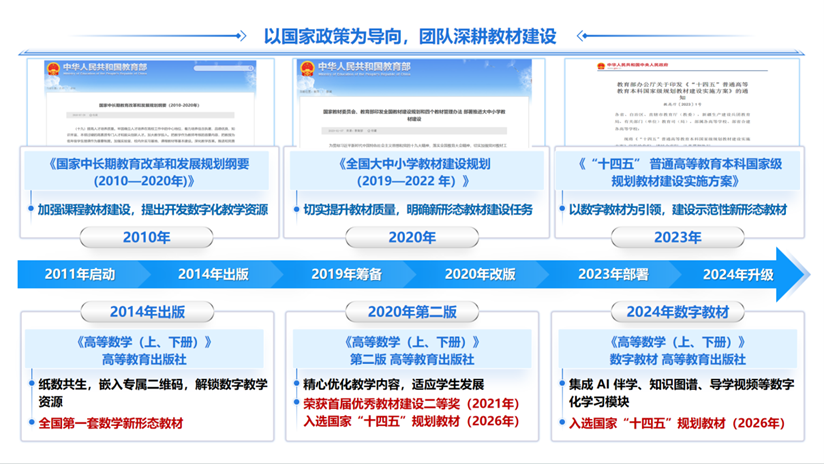Click the slide title 以国家政策为导向
Image resolution: width=824 pixels, height=464 pixels.
(x=333, y=36)
